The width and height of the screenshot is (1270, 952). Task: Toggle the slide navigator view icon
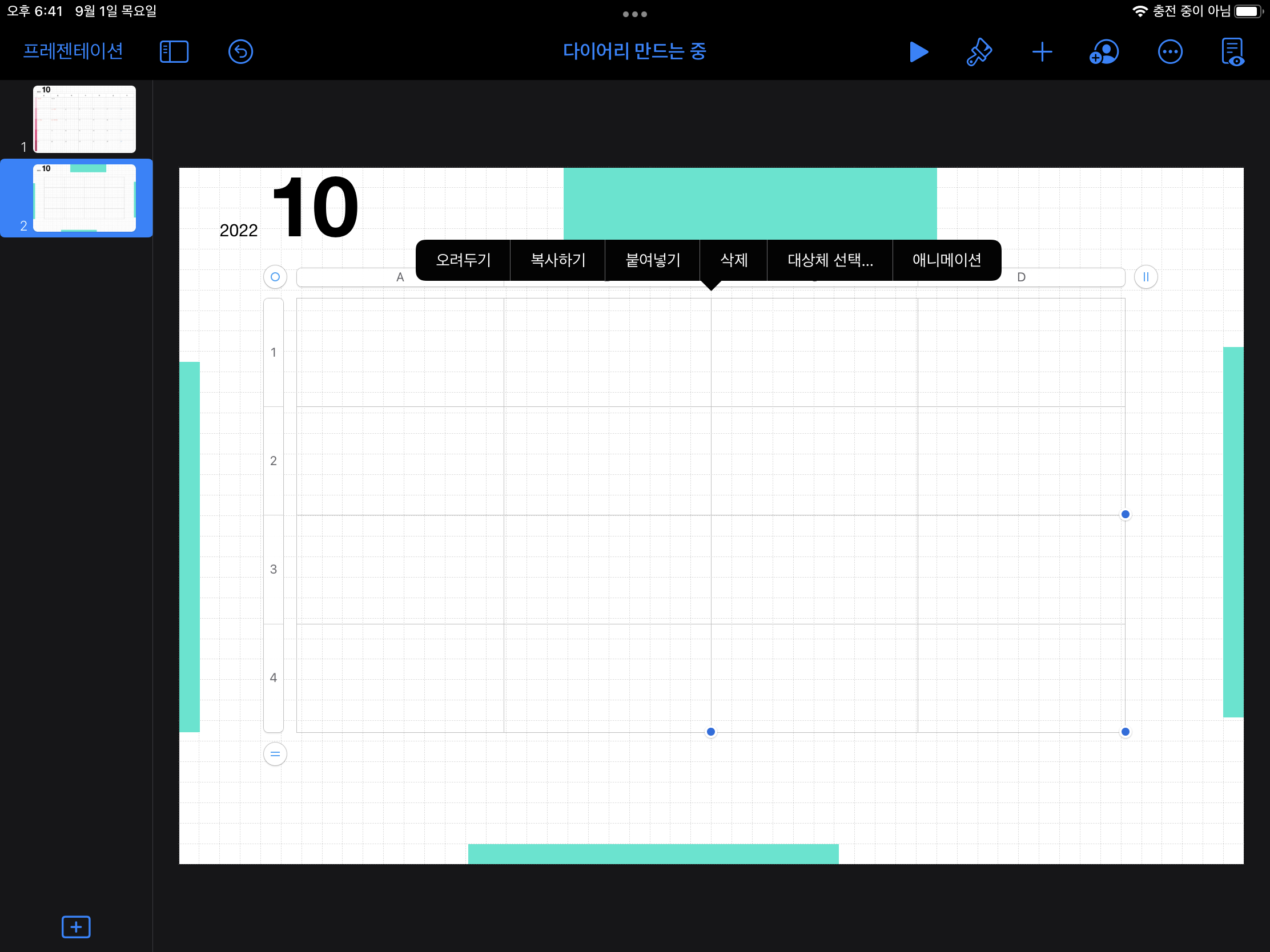point(174,51)
